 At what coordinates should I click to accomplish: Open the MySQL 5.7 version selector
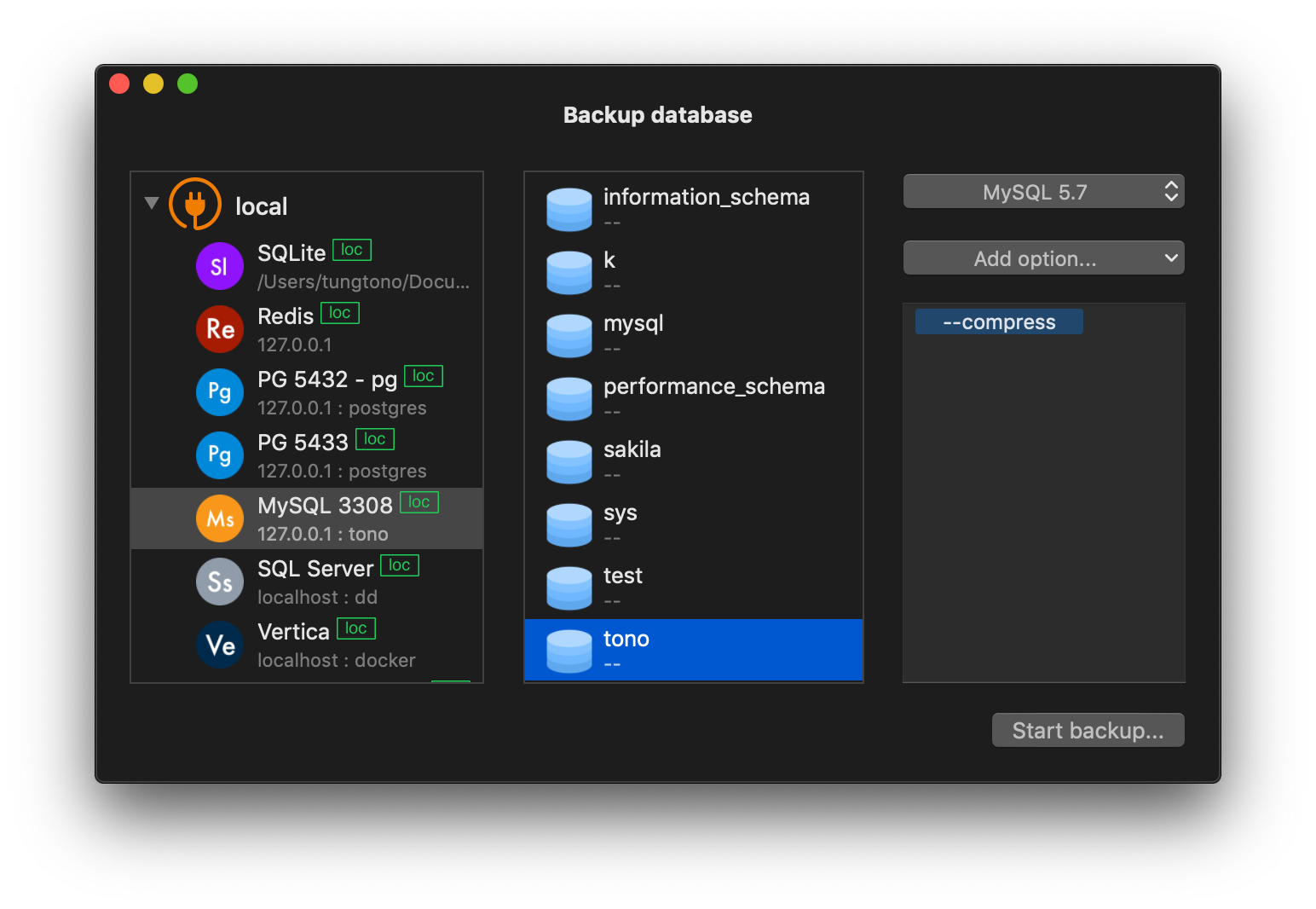point(1044,192)
